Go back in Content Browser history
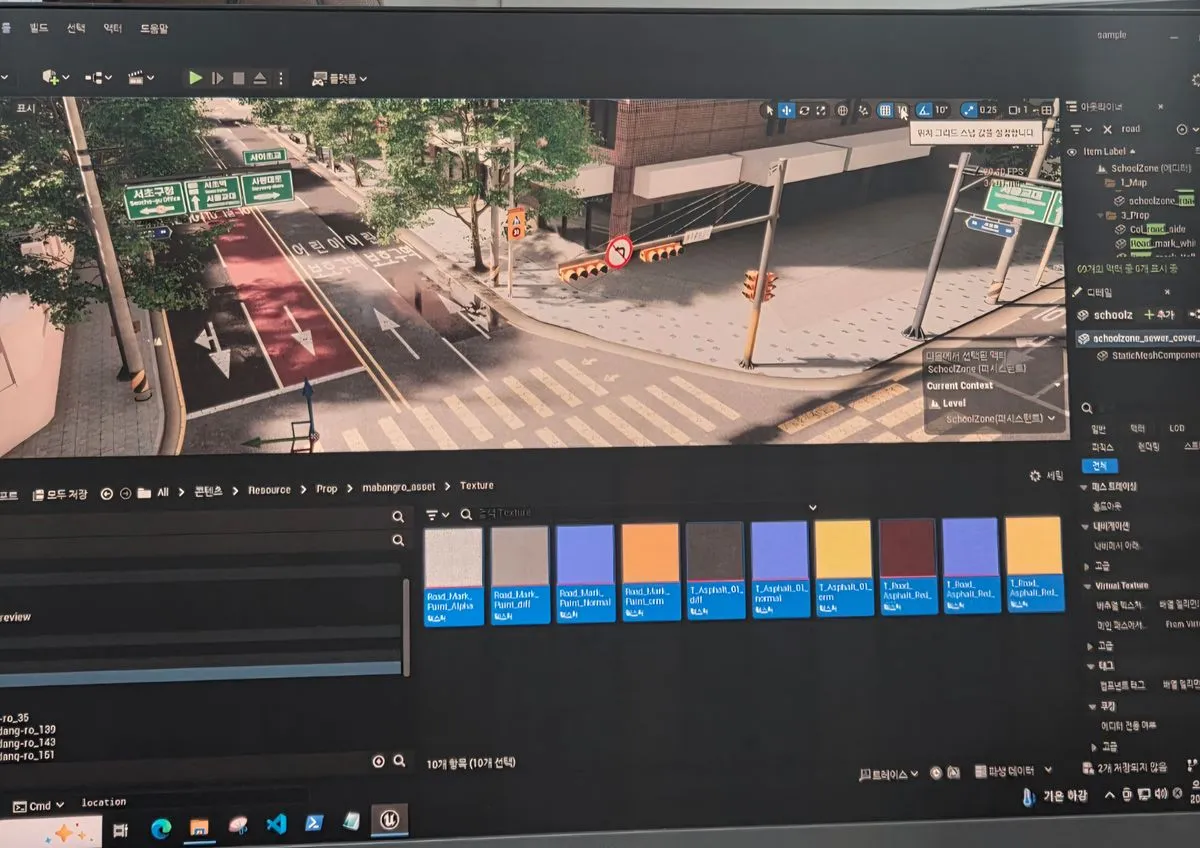Viewport: 1200px width, 848px height. coord(106,493)
